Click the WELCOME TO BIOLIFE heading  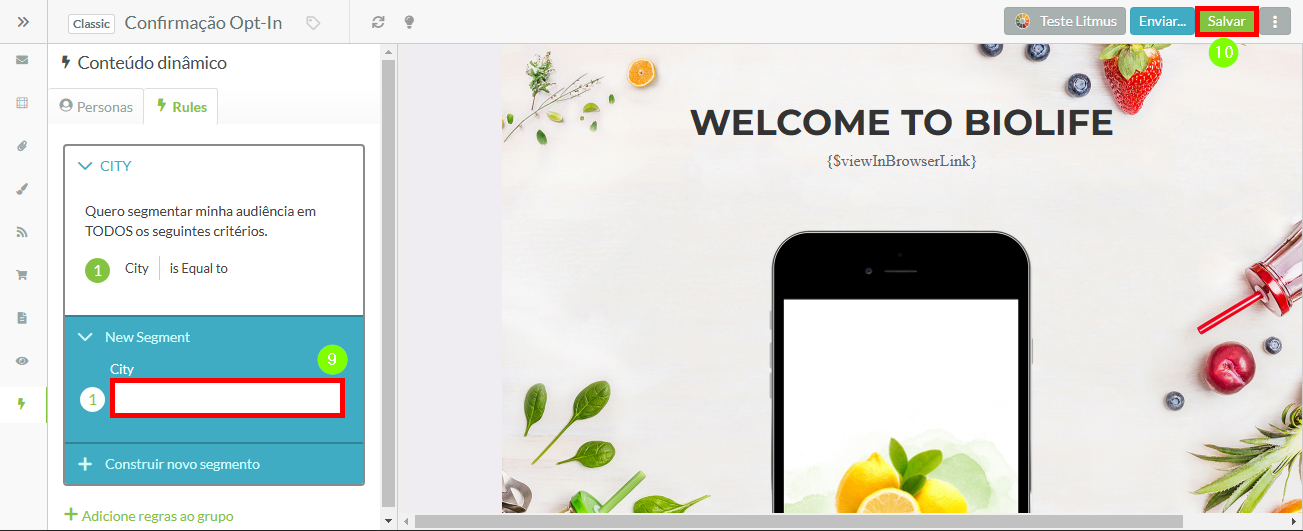pyautogui.click(x=901, y=122)
